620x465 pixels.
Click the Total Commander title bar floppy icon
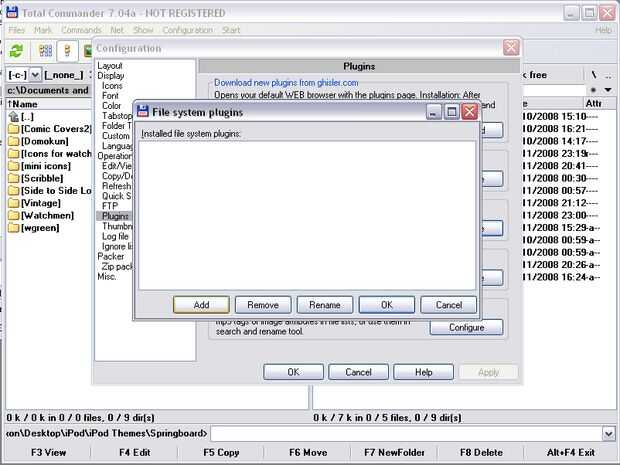click(x=12, y=12)
